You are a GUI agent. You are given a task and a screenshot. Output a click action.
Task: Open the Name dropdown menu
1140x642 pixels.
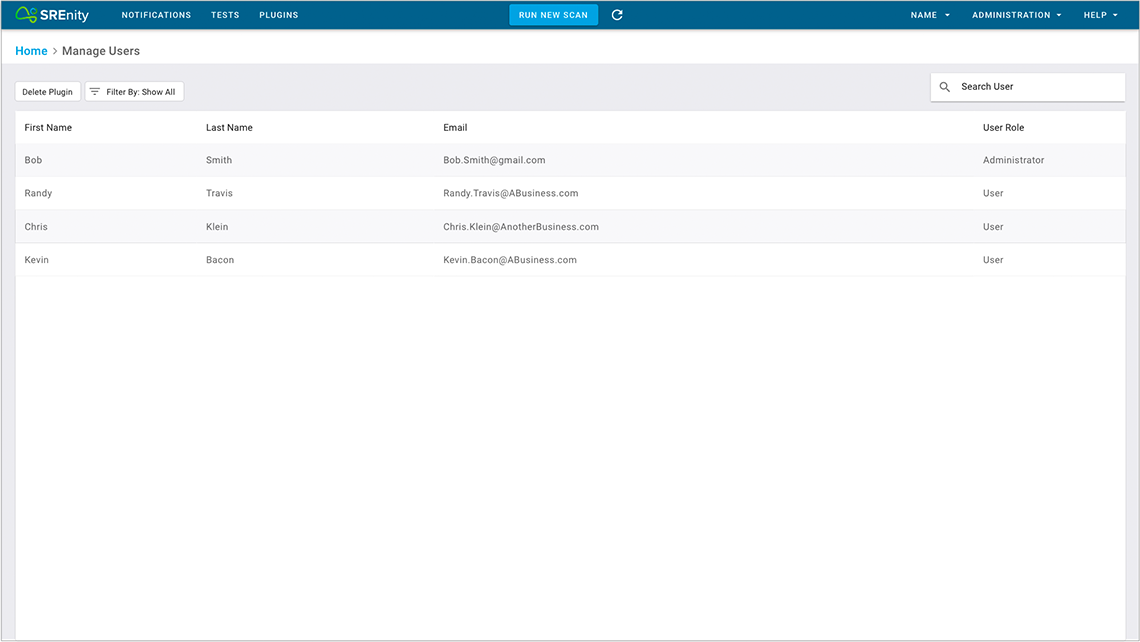point(930,15)
